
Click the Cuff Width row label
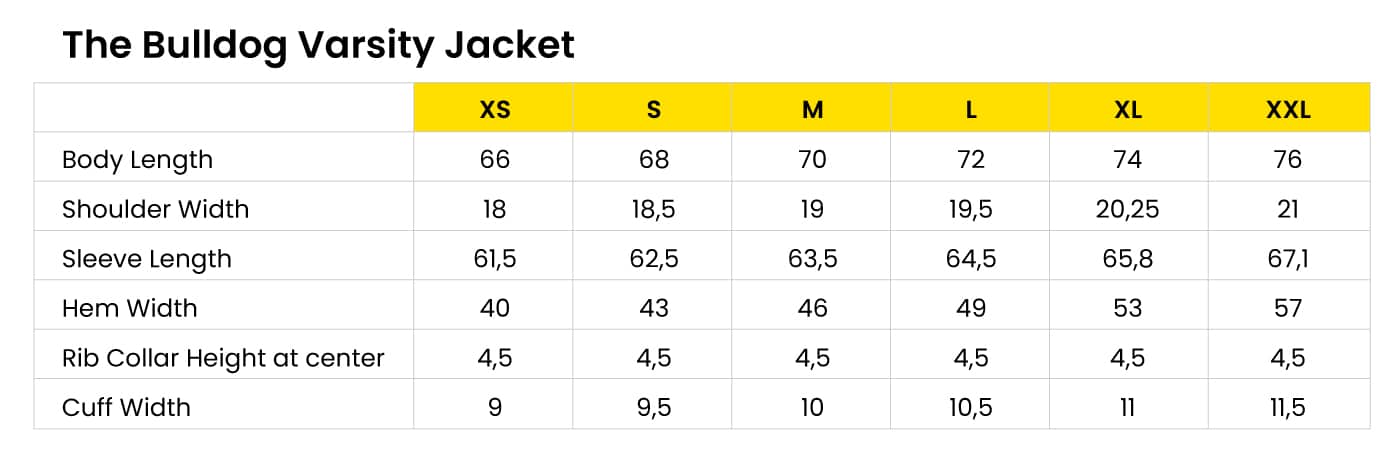(126, 407)
